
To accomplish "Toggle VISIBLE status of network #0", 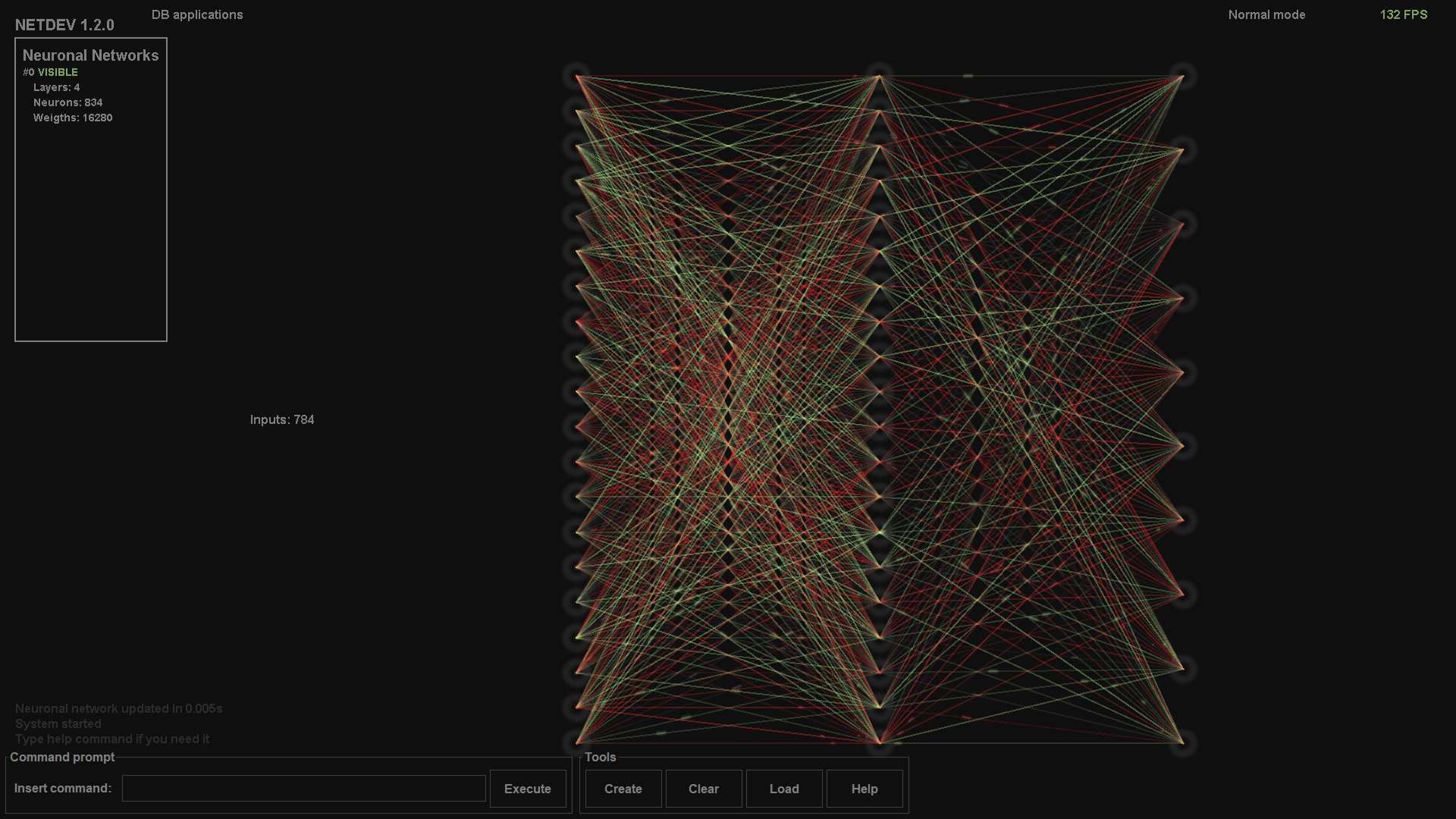I will click(58, 72).
